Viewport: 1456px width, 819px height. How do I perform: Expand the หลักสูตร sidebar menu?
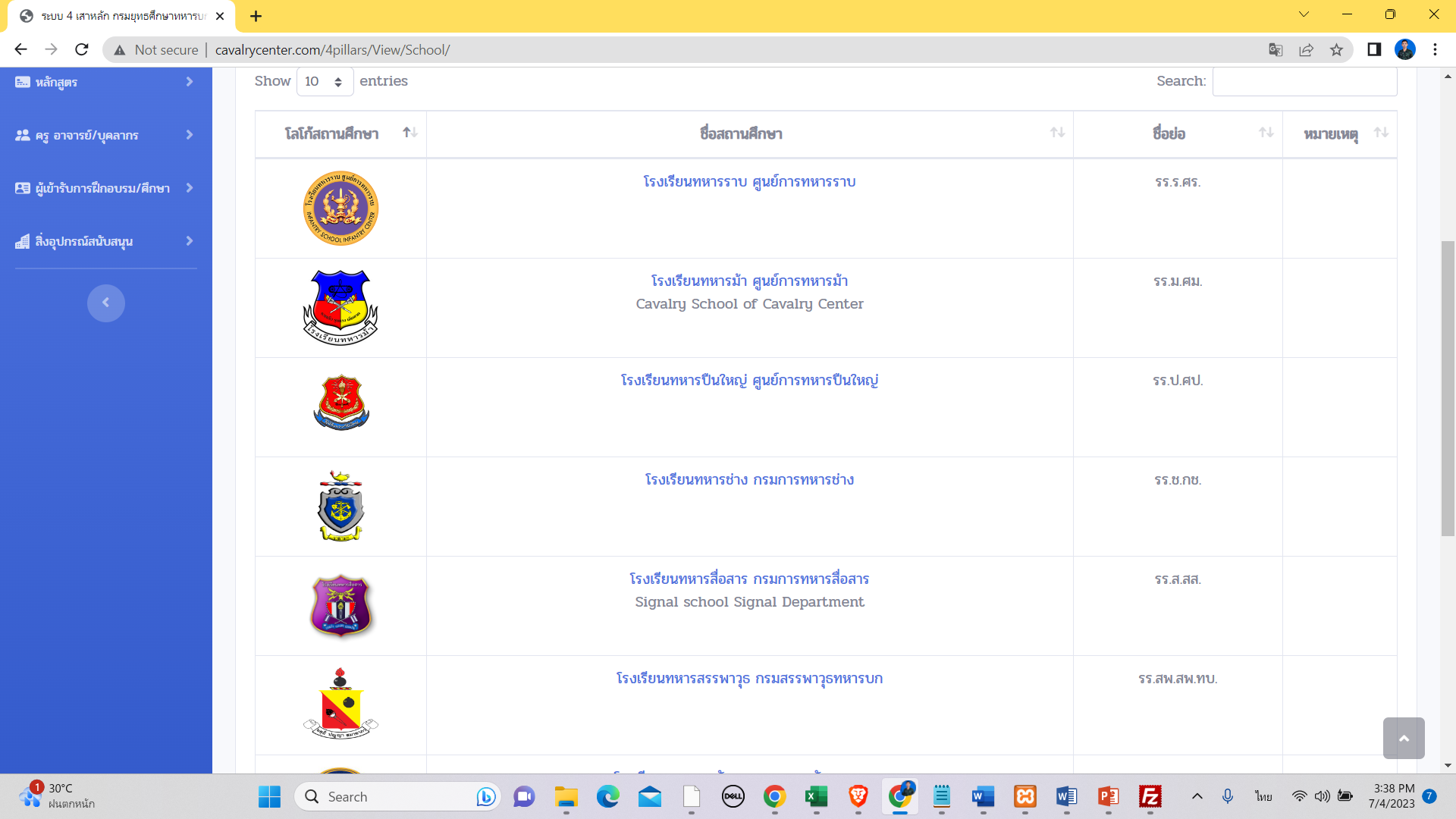pos(105,82)
